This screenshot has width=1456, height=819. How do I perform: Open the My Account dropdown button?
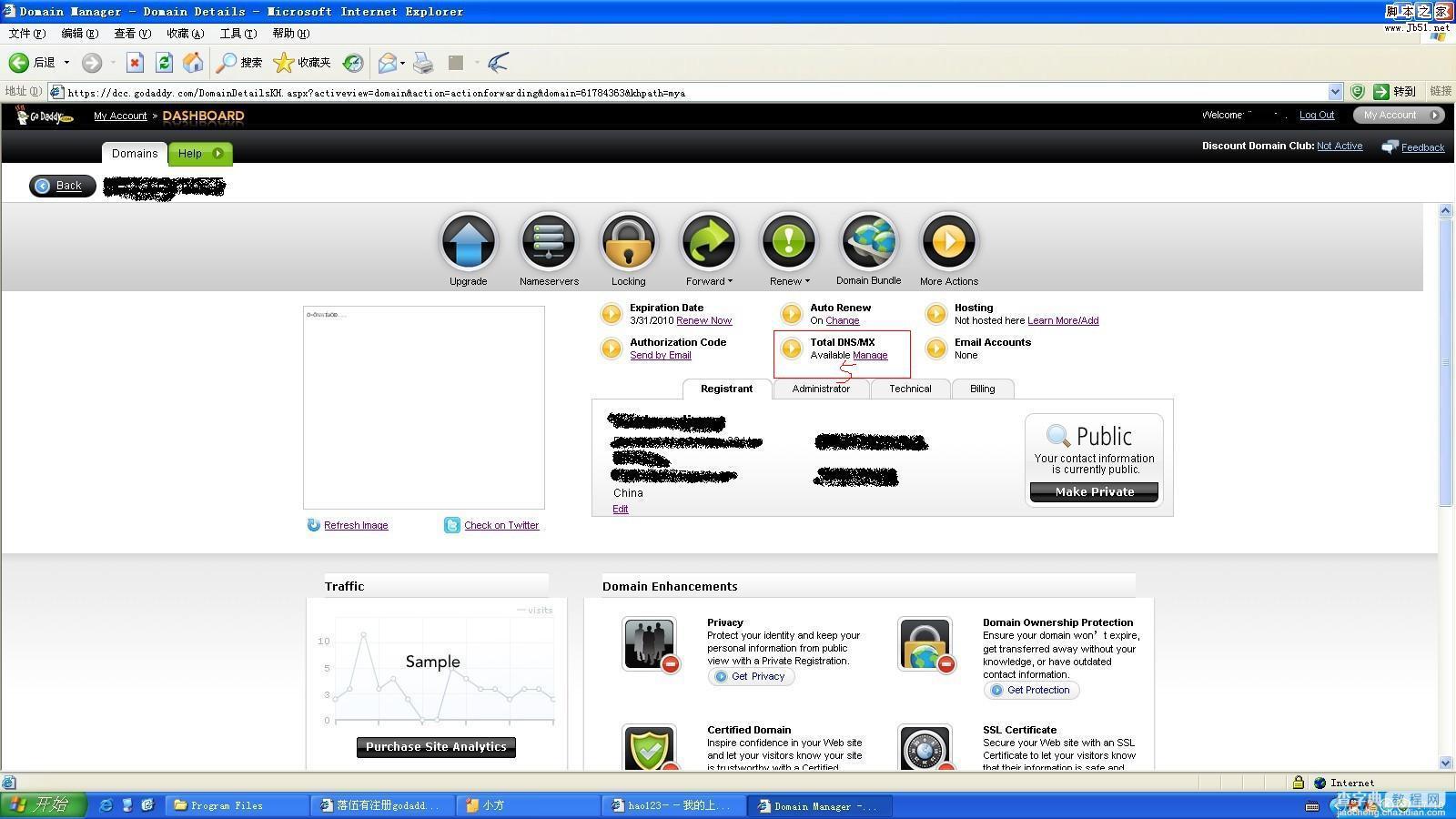point(1399,116)
